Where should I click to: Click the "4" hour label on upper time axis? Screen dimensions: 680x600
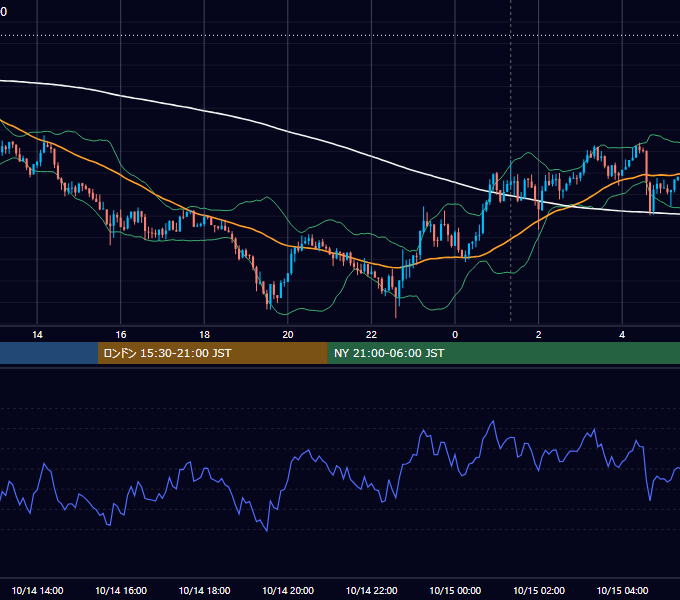(622, 335)
